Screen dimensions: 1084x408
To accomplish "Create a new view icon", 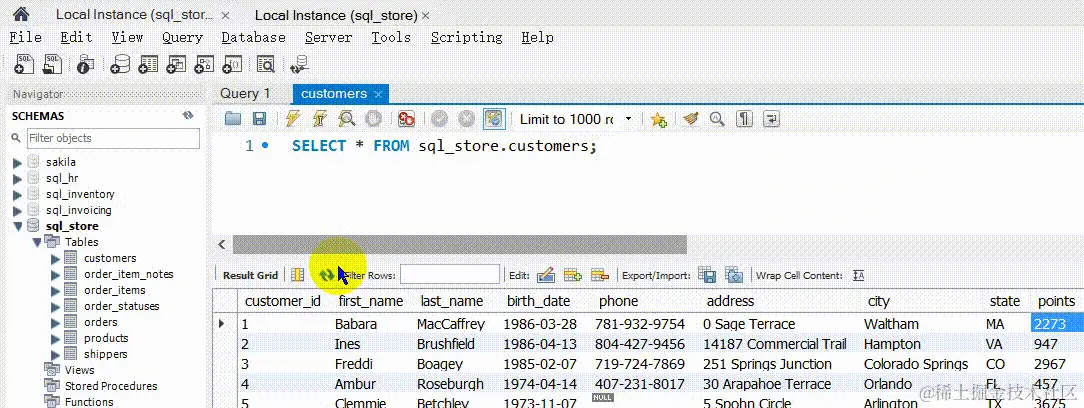I will pos(176,64).
